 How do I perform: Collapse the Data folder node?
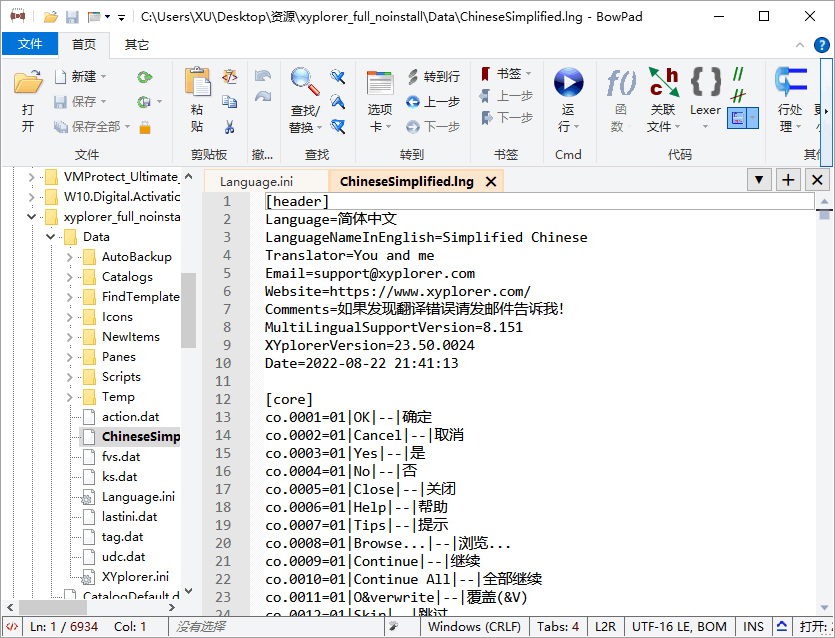(x=50, y=237)
